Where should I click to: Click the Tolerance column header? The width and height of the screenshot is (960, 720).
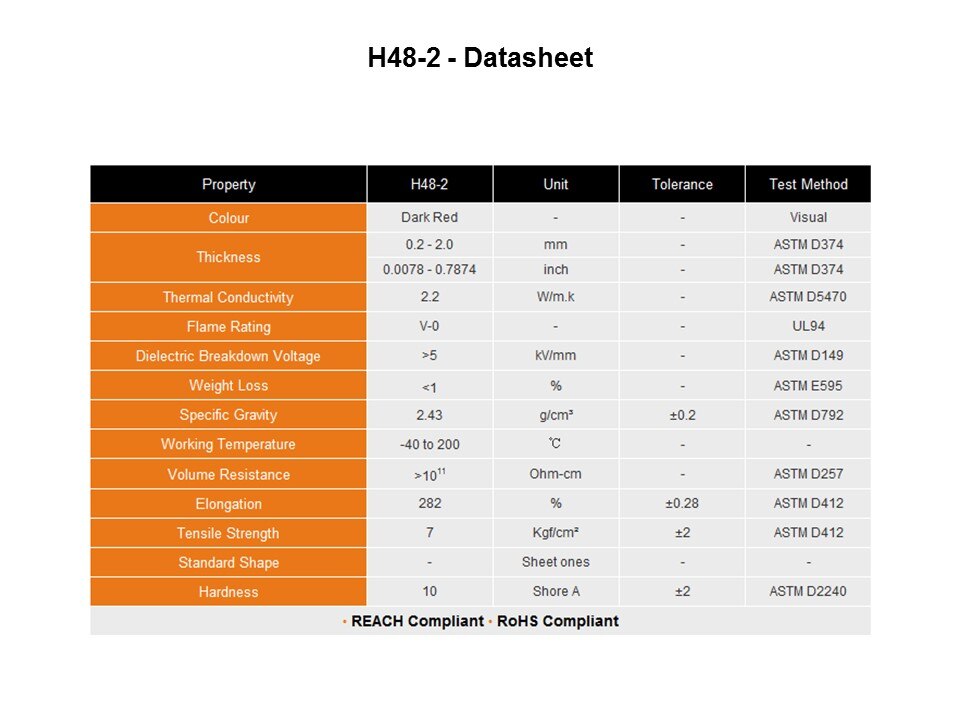click(x=682, y=184)
